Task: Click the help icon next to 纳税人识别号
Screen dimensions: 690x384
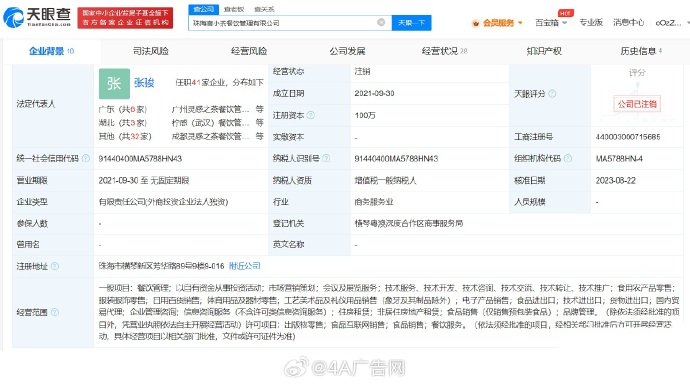Action: click(x=326, y=158)
